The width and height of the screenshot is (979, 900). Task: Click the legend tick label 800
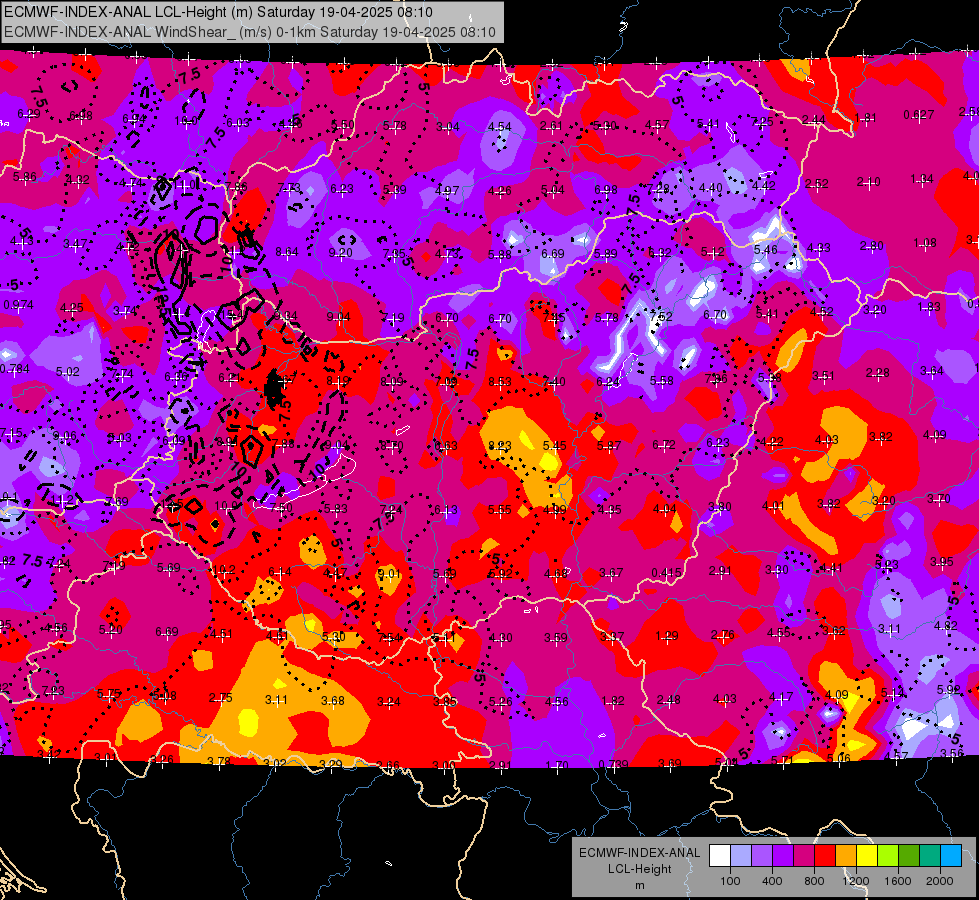(814, 881)
